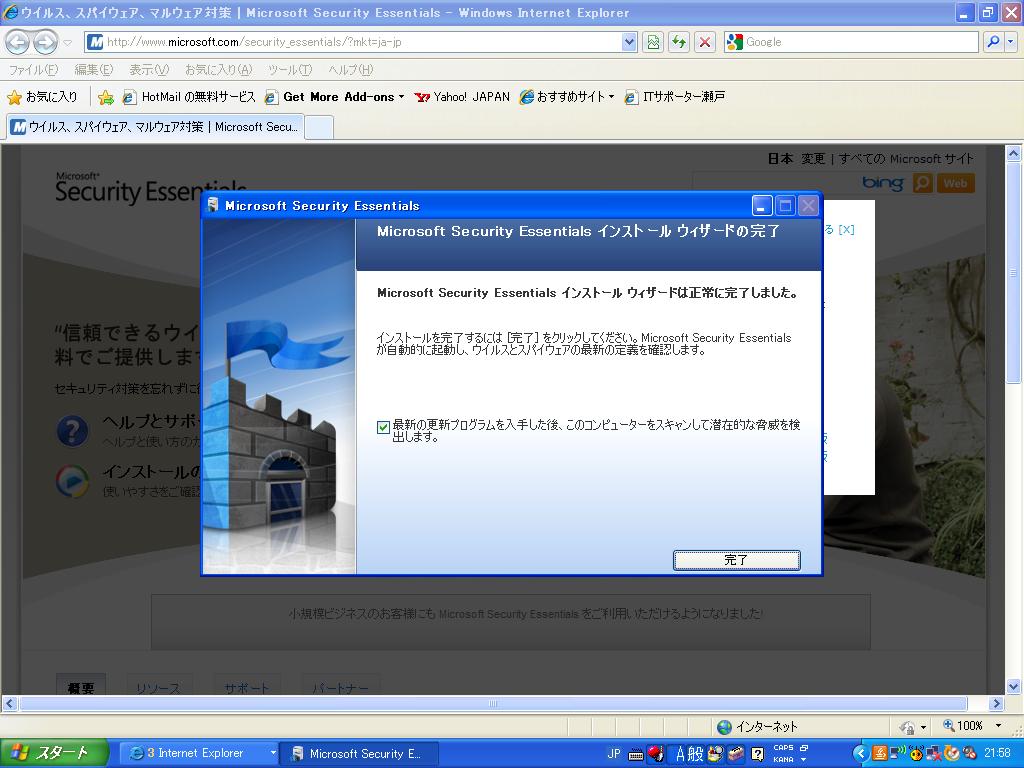The width and height of the screenshot is (1024, 768).
Task: Click the すべての Microsoft サイト link
Action: click(x=906, y=159)
